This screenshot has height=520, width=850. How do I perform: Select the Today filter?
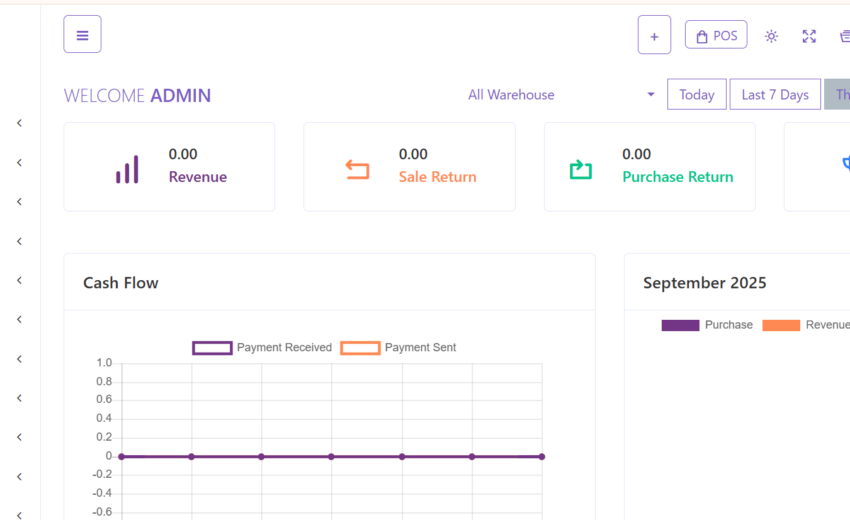(x=697, y=94)
